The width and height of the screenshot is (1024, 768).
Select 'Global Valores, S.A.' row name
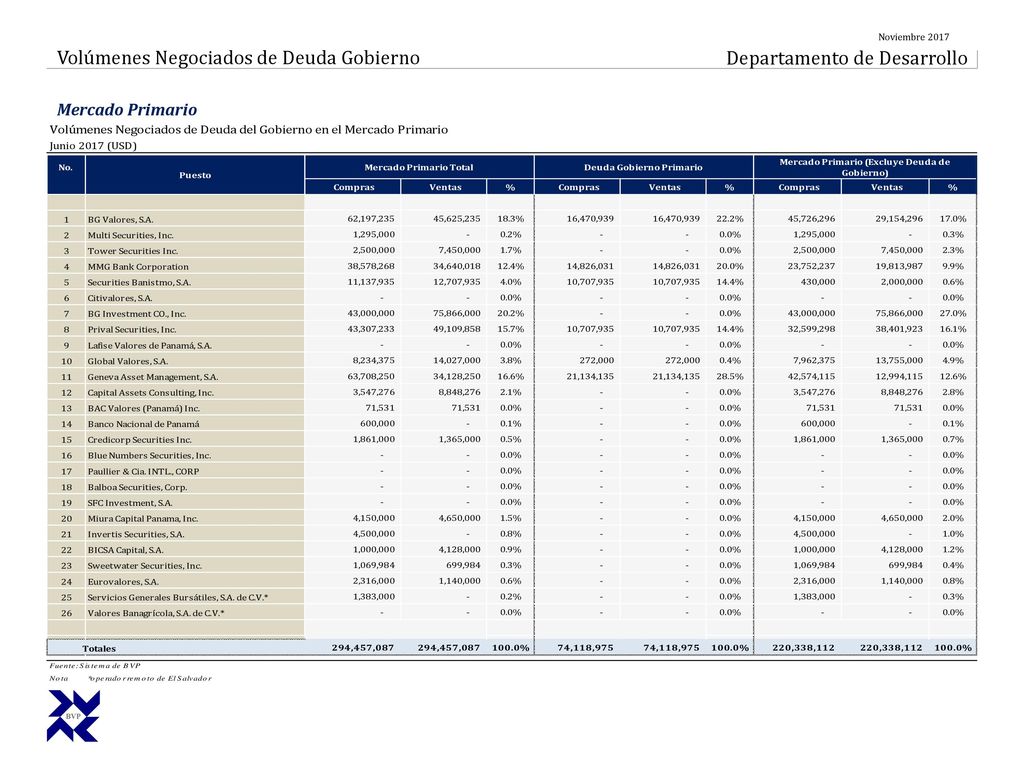(x=128, y=361)
